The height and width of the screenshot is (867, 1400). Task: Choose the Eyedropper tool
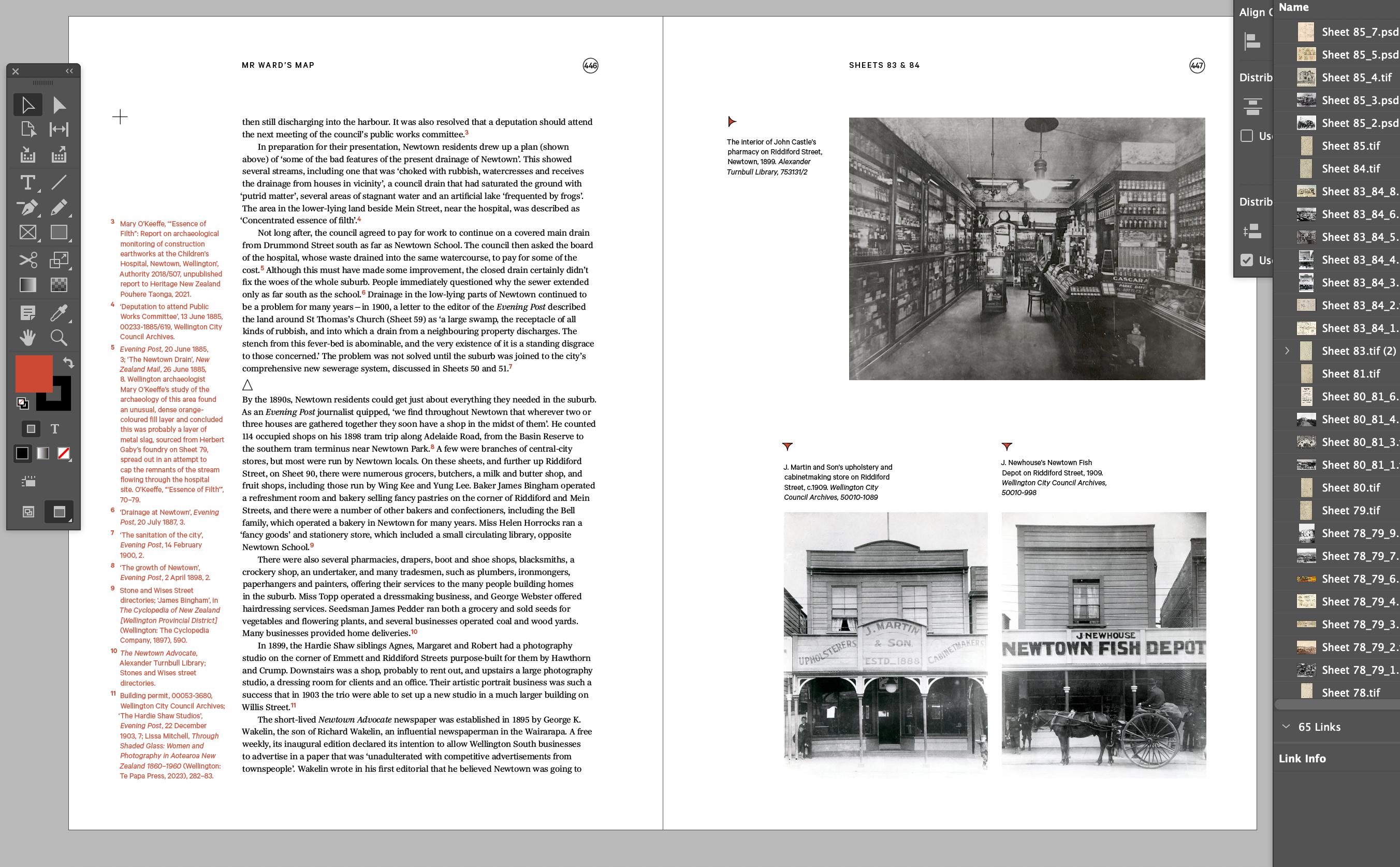point(59,312)
